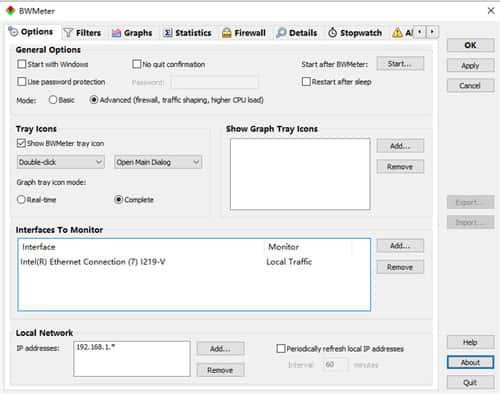Screen dimensions: 500x394
Task: Click the About button
Action: click(x=470, y=362)
